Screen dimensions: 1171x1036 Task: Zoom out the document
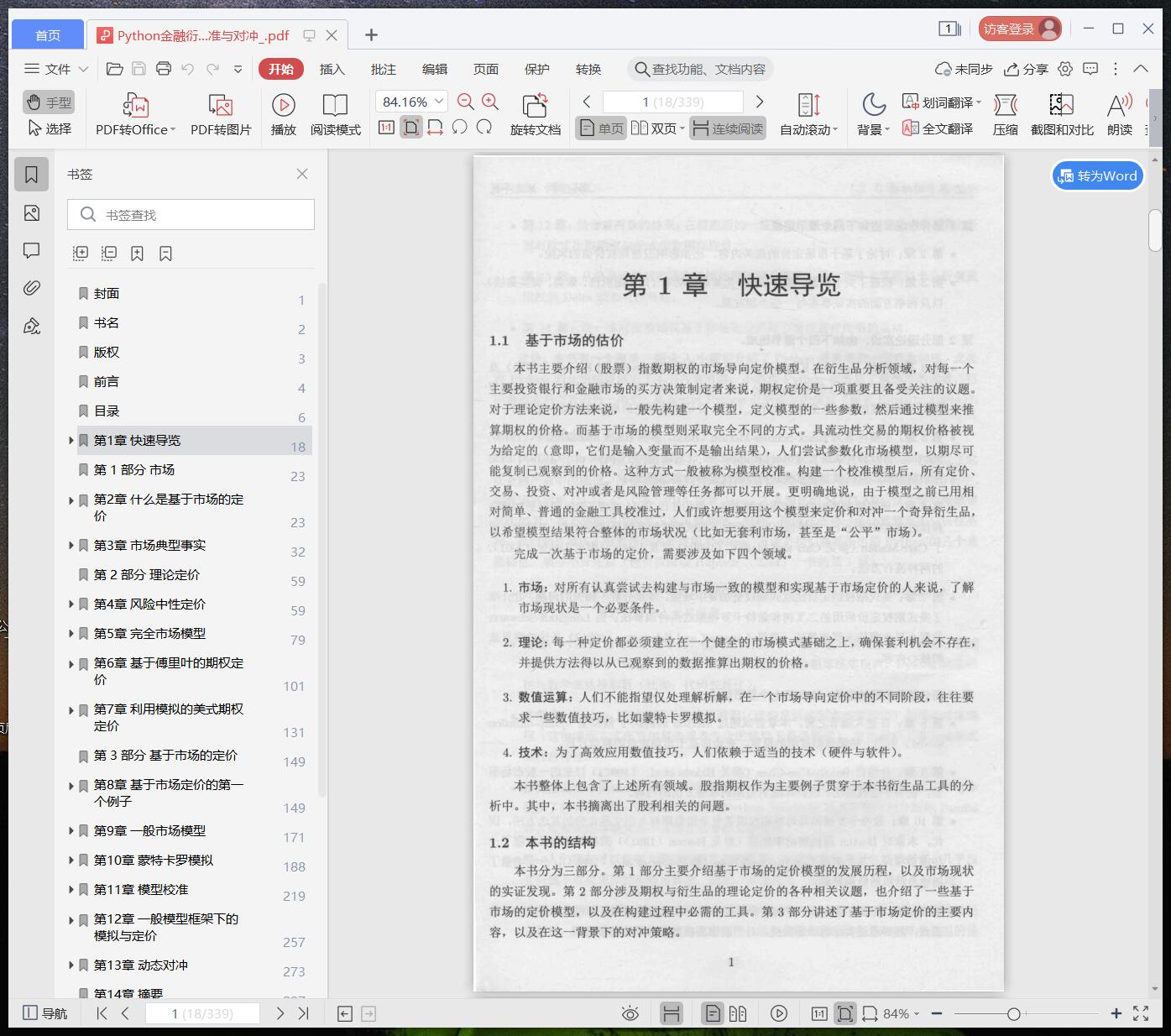466,102
